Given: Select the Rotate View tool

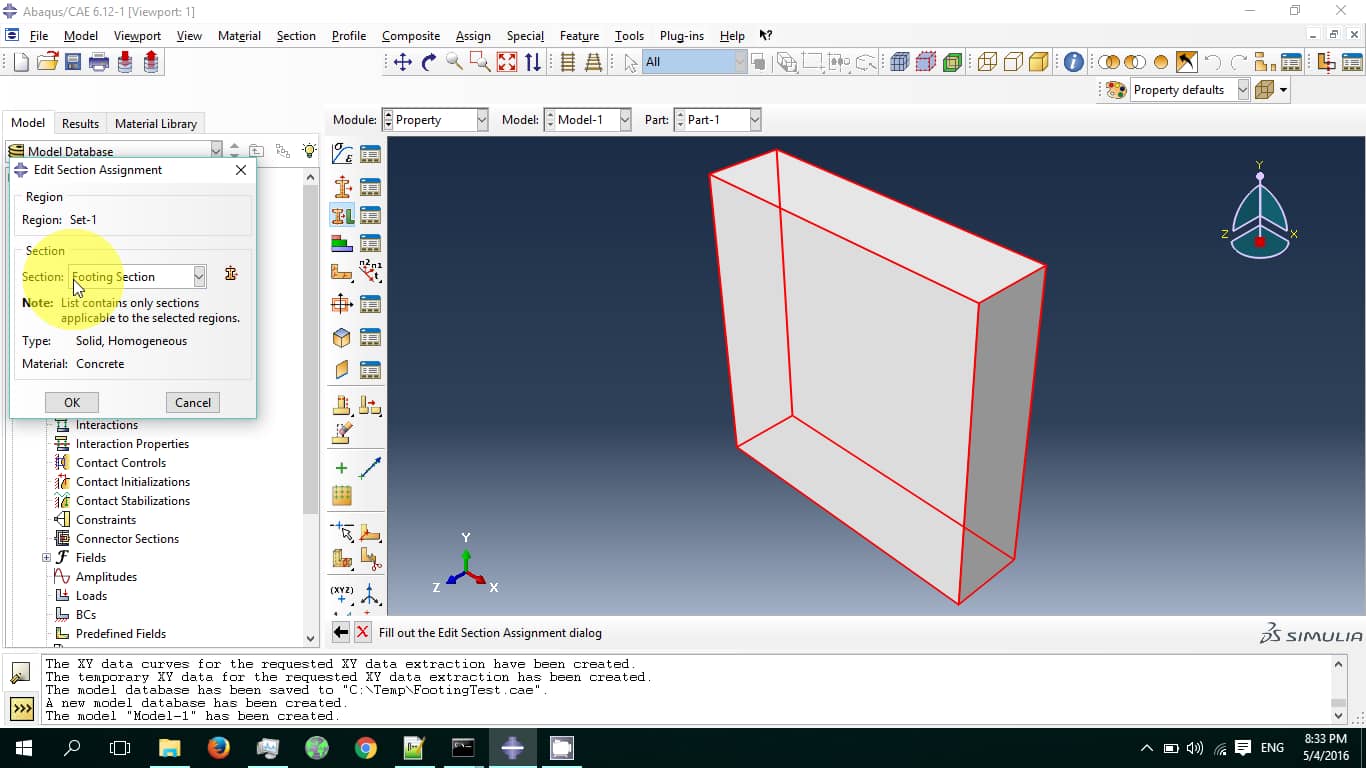Looking at the screenshot, I should pos(429,62).
